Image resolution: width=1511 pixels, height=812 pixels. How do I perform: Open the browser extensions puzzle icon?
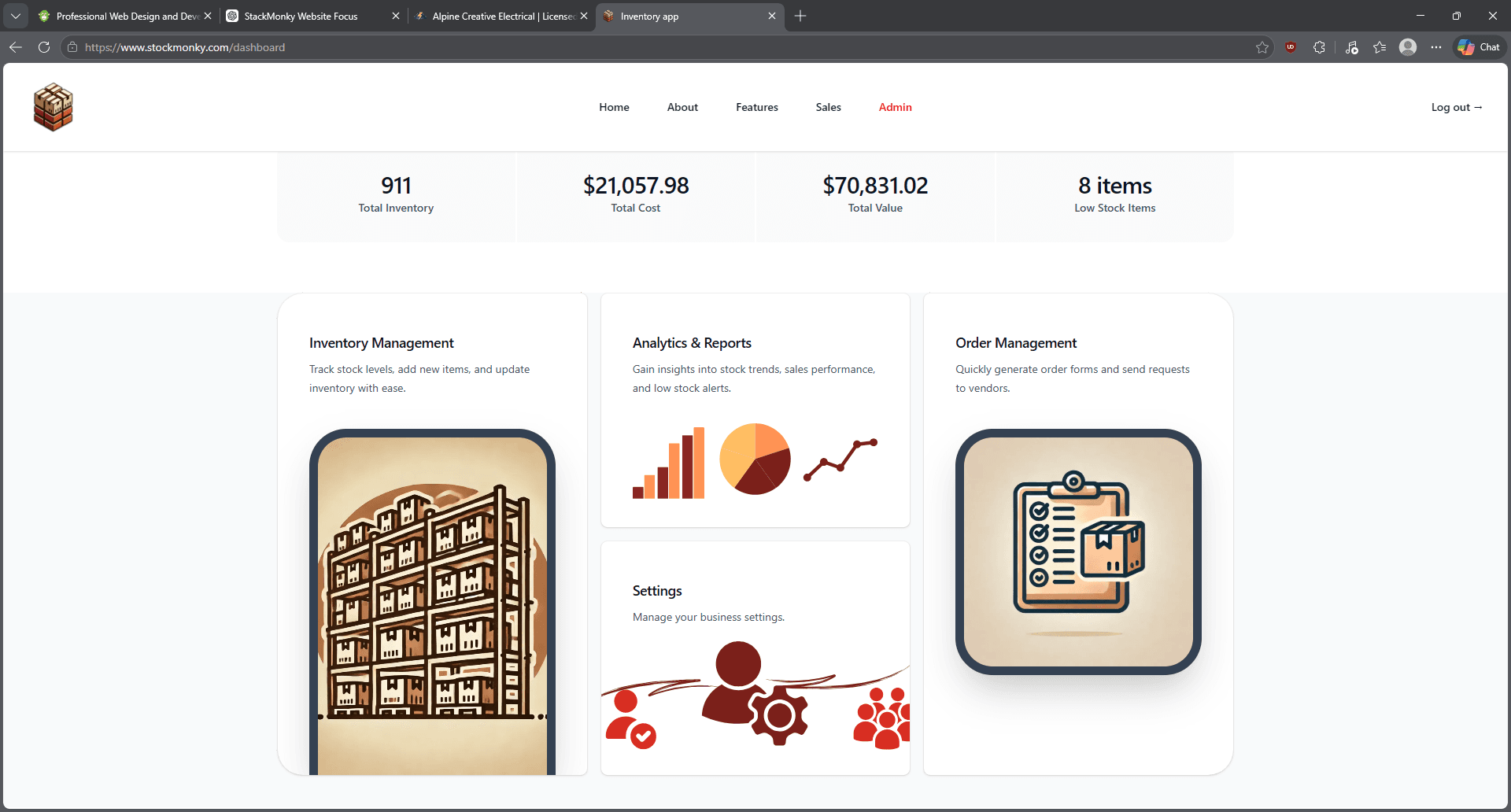coord(1319,47)
